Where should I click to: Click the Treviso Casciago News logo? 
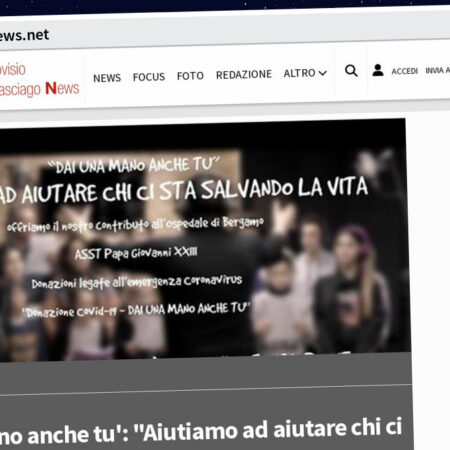click(39, 79)
